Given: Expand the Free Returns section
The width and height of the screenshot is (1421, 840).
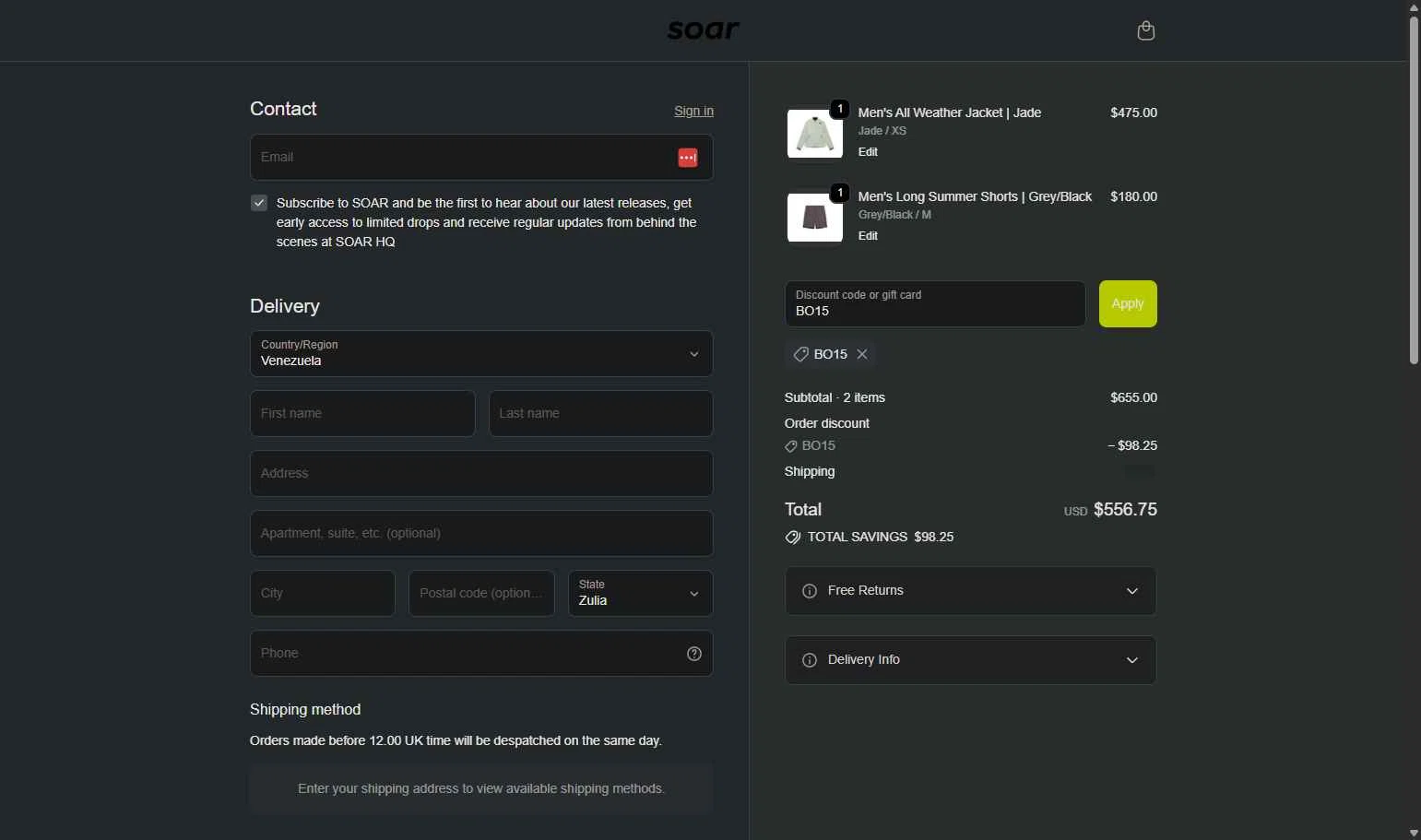Looking at the screenshot, I should click(971, 591).
